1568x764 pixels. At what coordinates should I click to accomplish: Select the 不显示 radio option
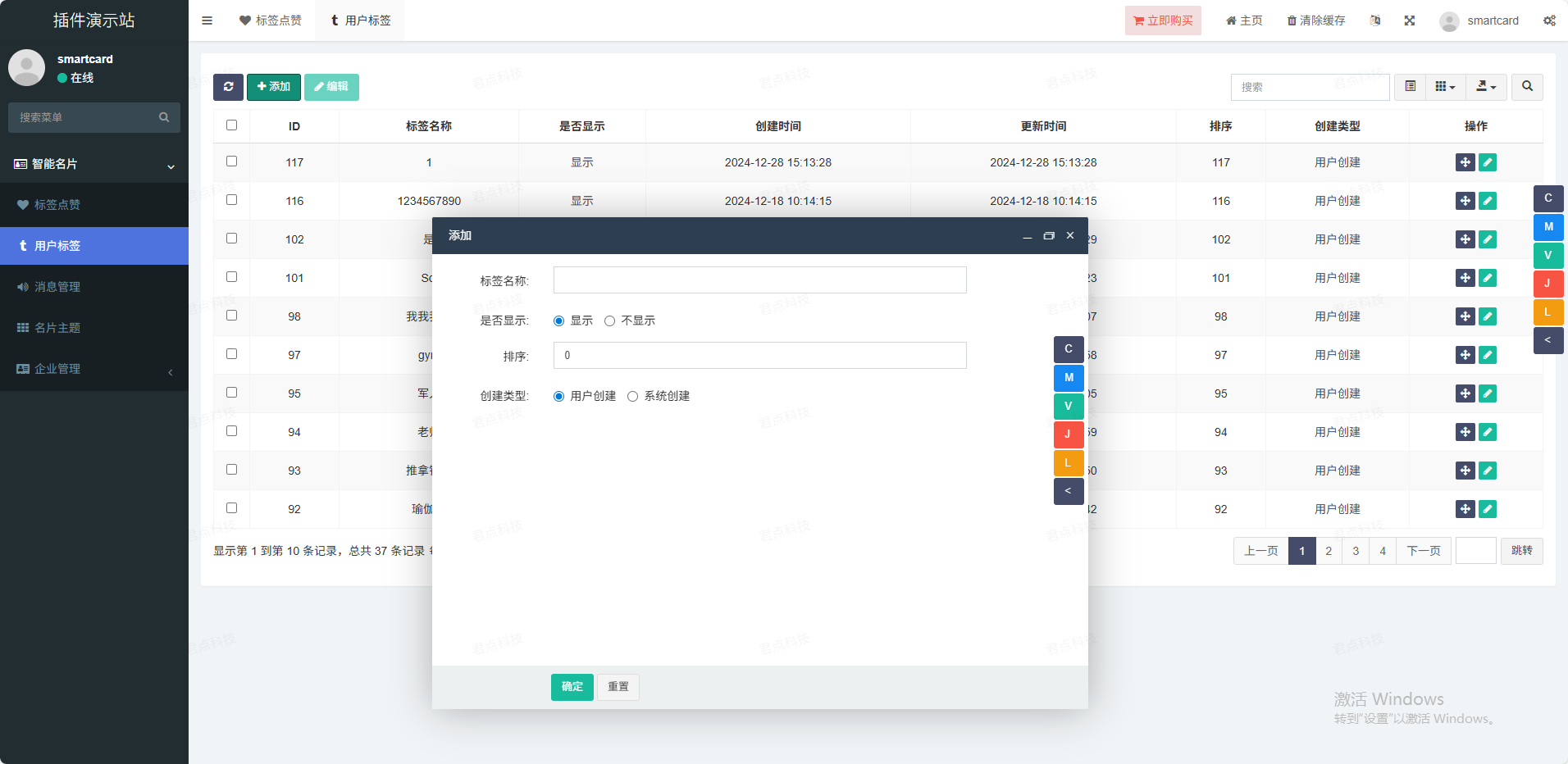[x=610, y=321]
